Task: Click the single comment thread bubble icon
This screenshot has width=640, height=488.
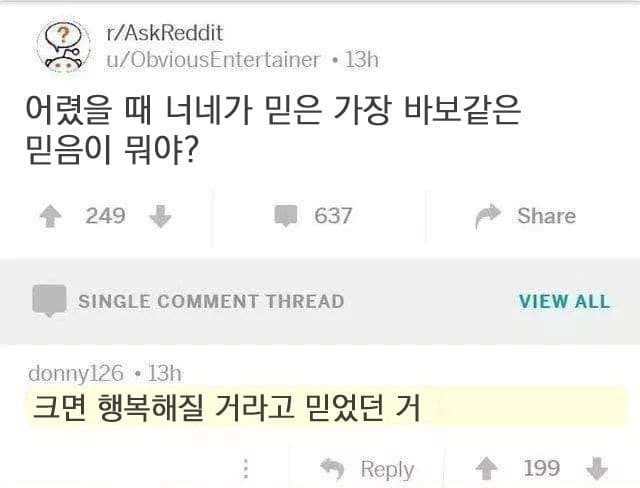Action: (x=50, y=301)
